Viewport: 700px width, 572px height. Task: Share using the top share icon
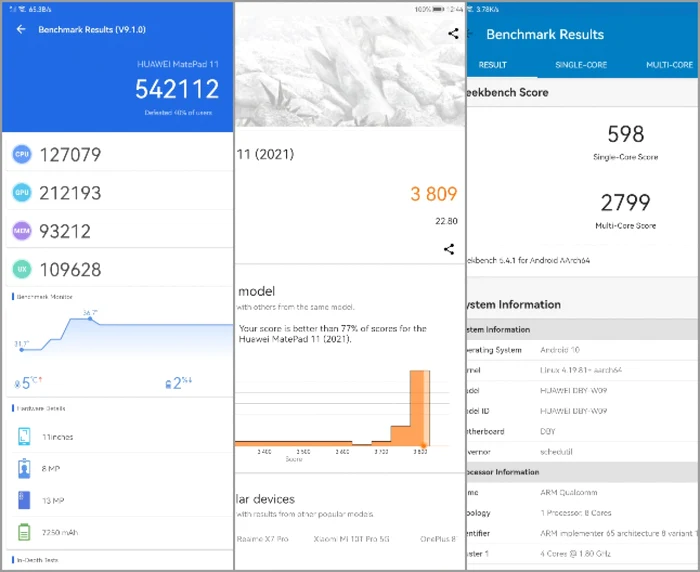coord(453,33)
